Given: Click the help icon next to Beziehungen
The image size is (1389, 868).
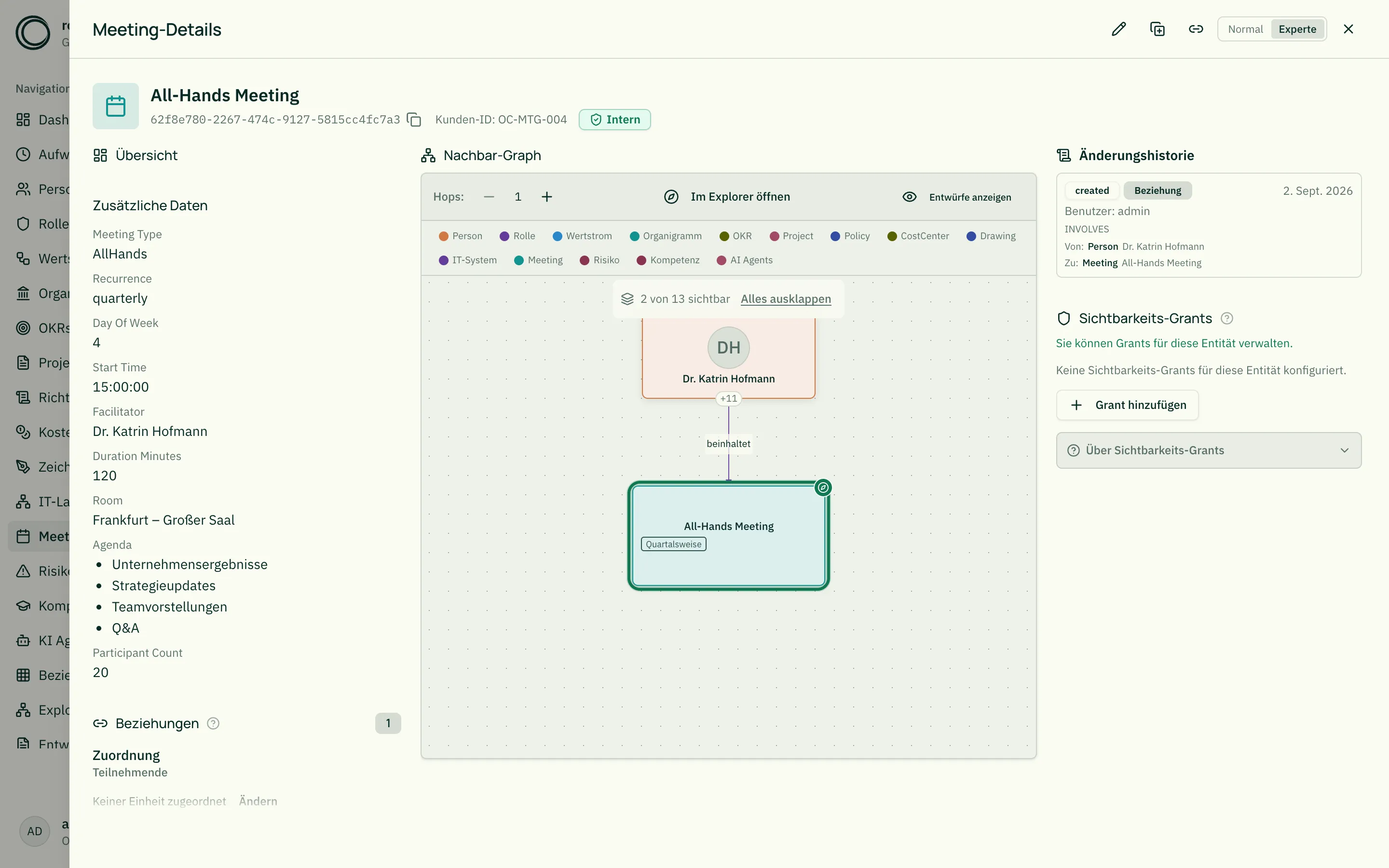Looking at the screenshot, I should coord(213,723).
